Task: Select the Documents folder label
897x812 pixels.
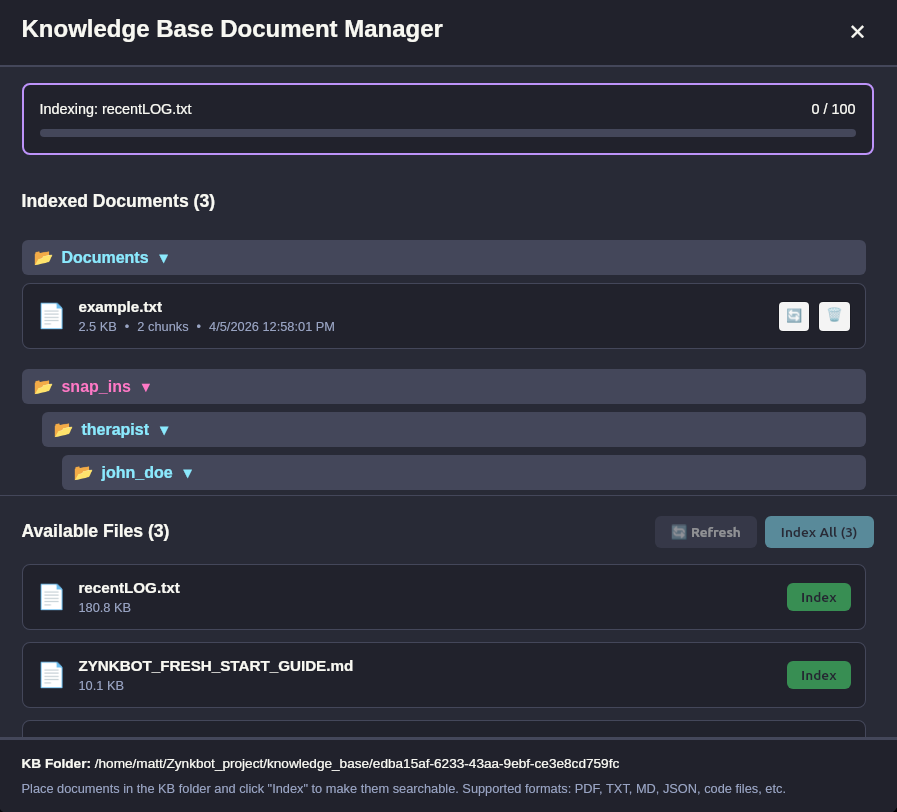Action: (x=105, y=258)
